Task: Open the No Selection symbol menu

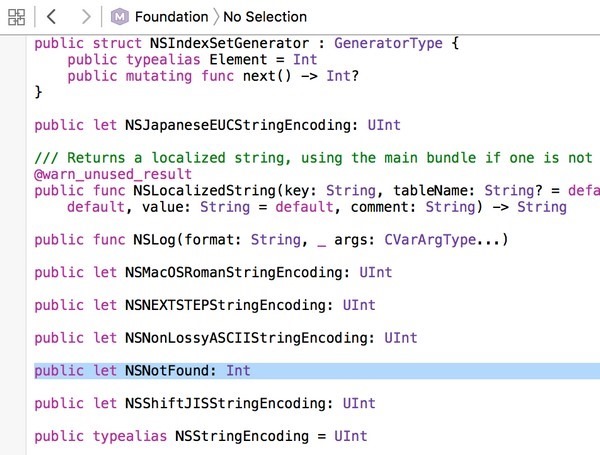Action: coord(265,16)
